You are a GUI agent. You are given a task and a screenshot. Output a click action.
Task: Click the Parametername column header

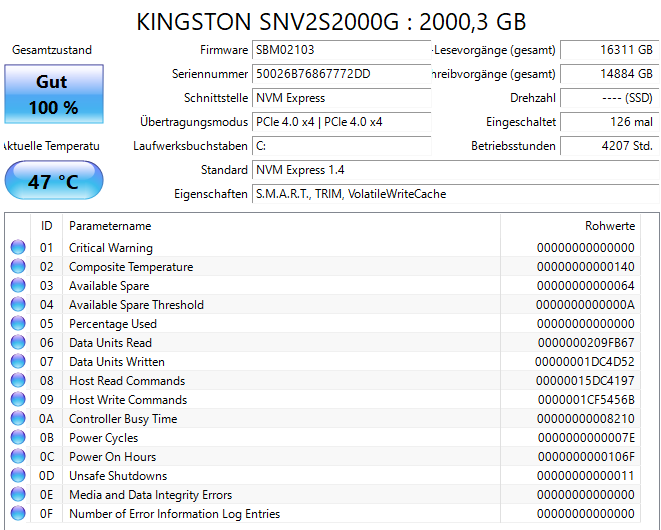coord(281,226)
